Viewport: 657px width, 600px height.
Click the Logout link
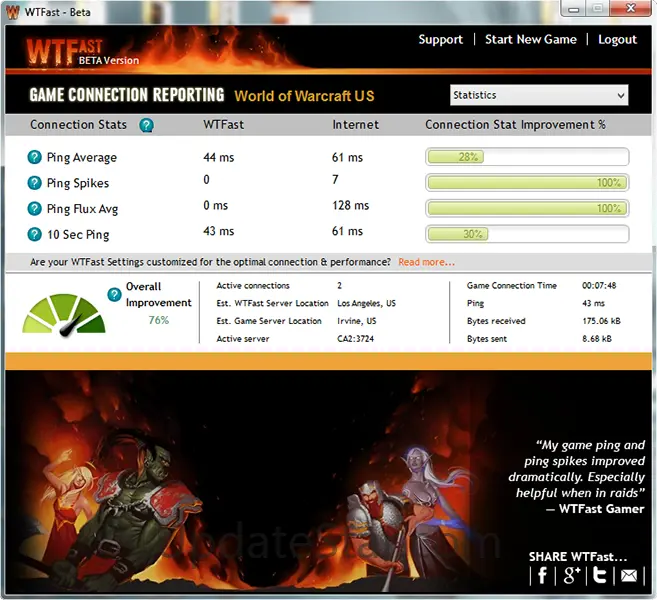617,39
